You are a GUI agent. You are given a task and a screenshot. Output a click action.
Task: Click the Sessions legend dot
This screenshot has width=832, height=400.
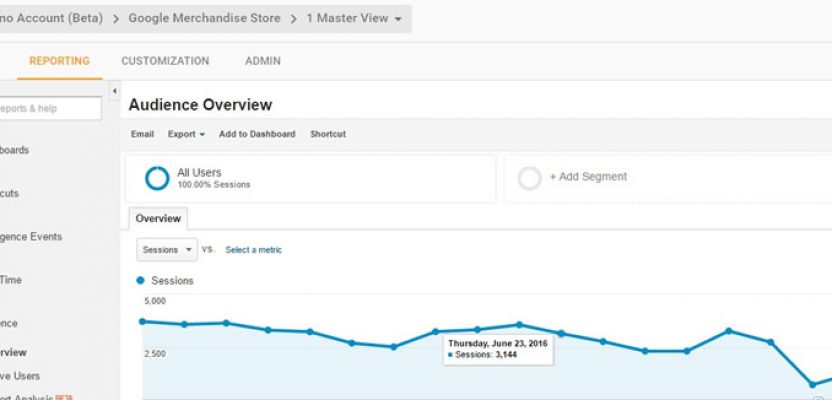tap(140, 280)
